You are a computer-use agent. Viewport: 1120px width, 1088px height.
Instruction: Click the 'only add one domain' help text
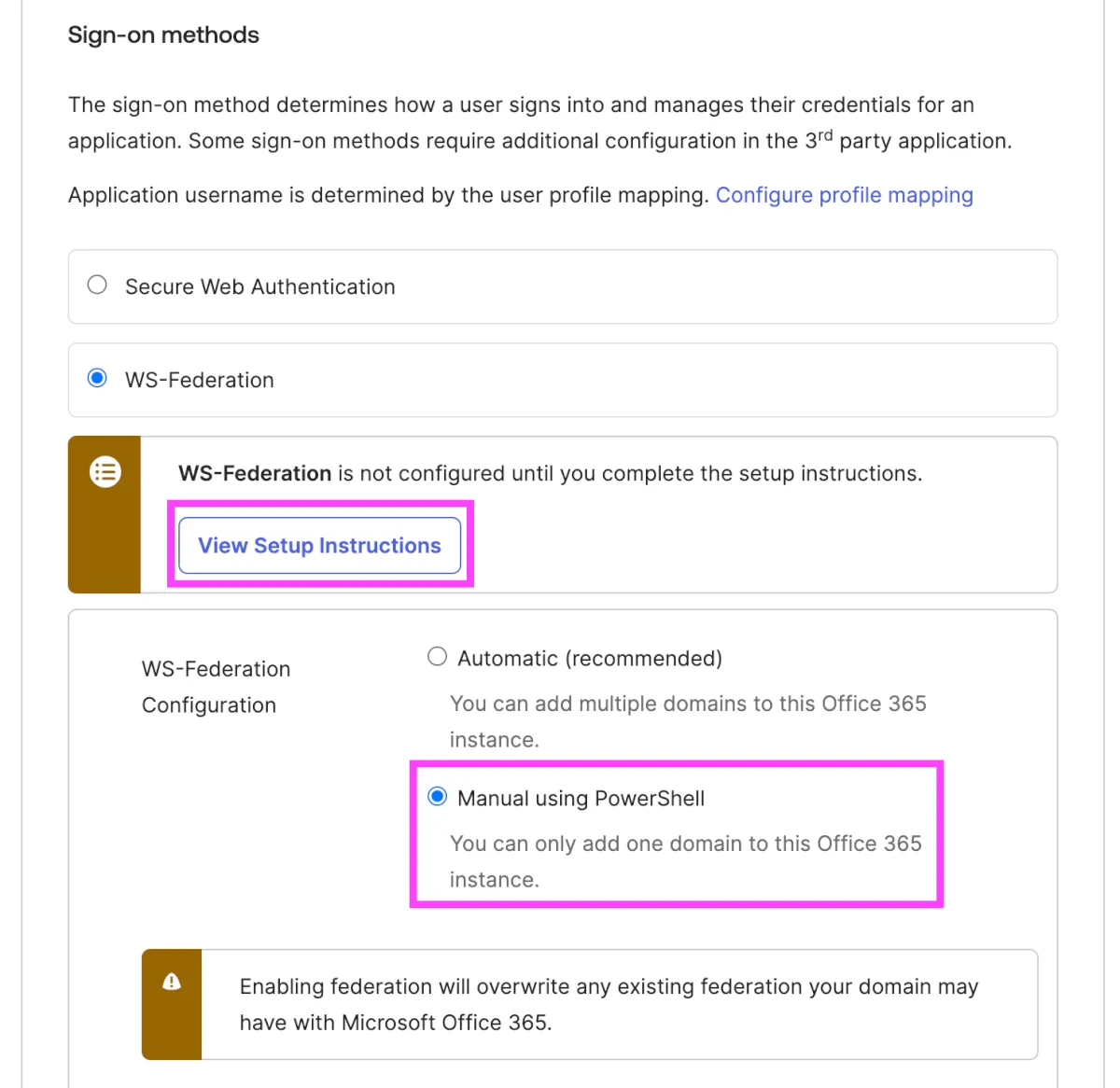[x=685, y=860]
